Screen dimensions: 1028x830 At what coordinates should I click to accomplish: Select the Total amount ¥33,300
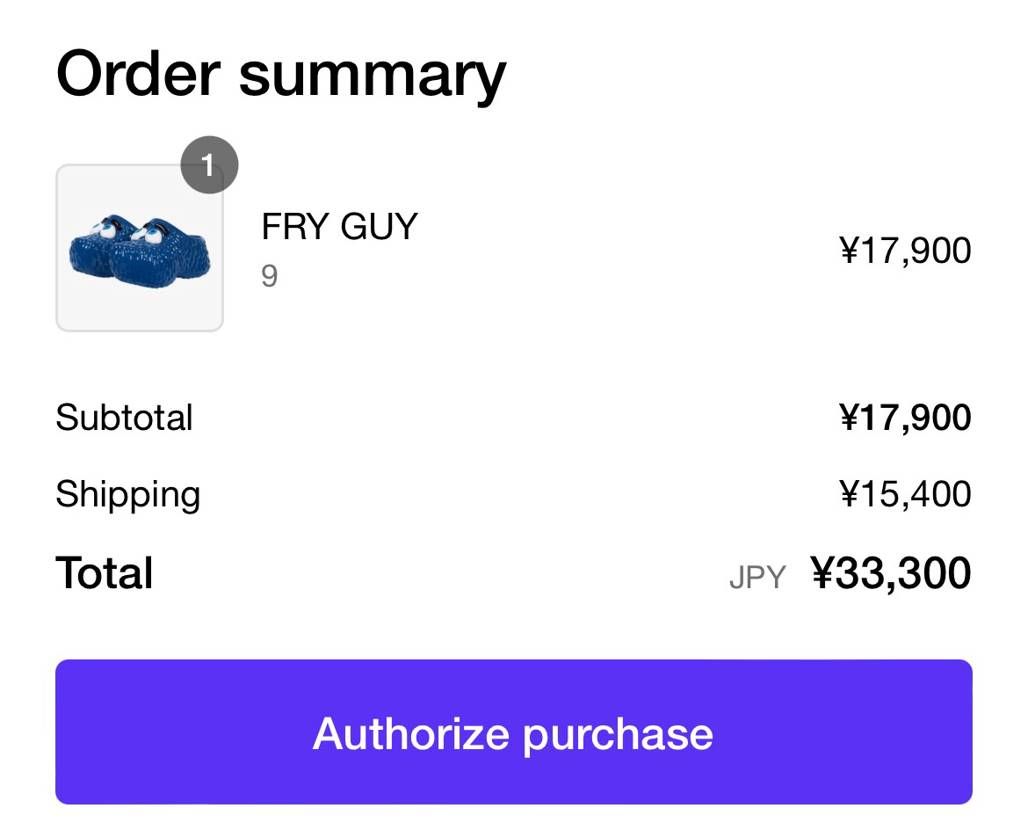(891, 572)
